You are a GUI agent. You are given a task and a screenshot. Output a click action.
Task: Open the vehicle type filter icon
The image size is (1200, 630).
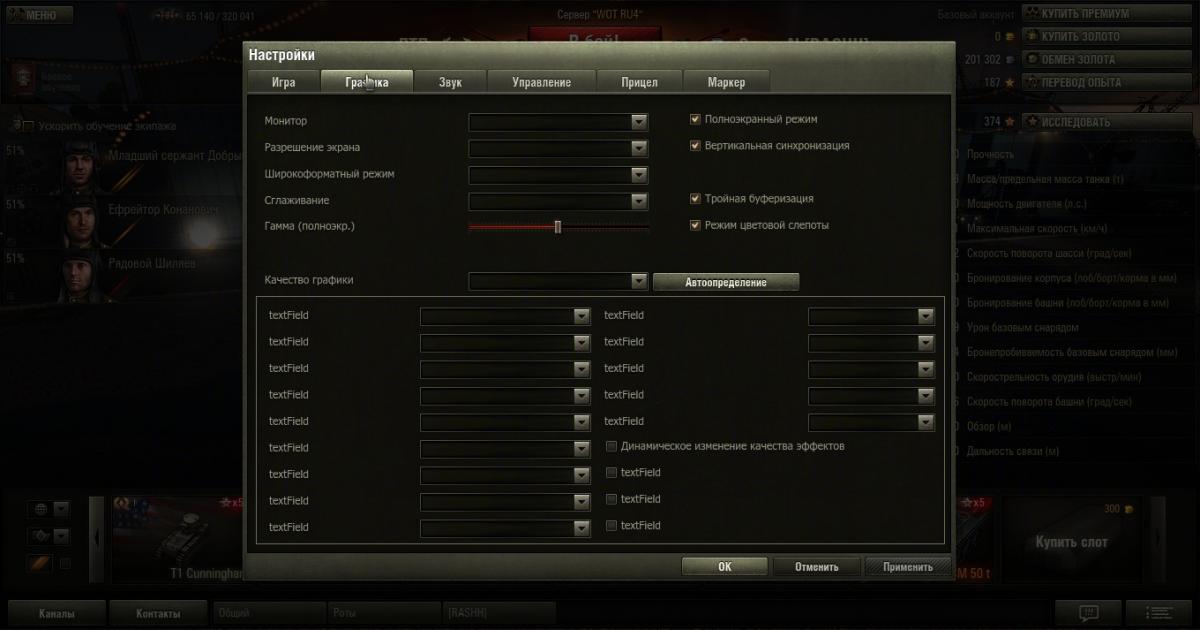pyautogui.click(x=41, y=536)
